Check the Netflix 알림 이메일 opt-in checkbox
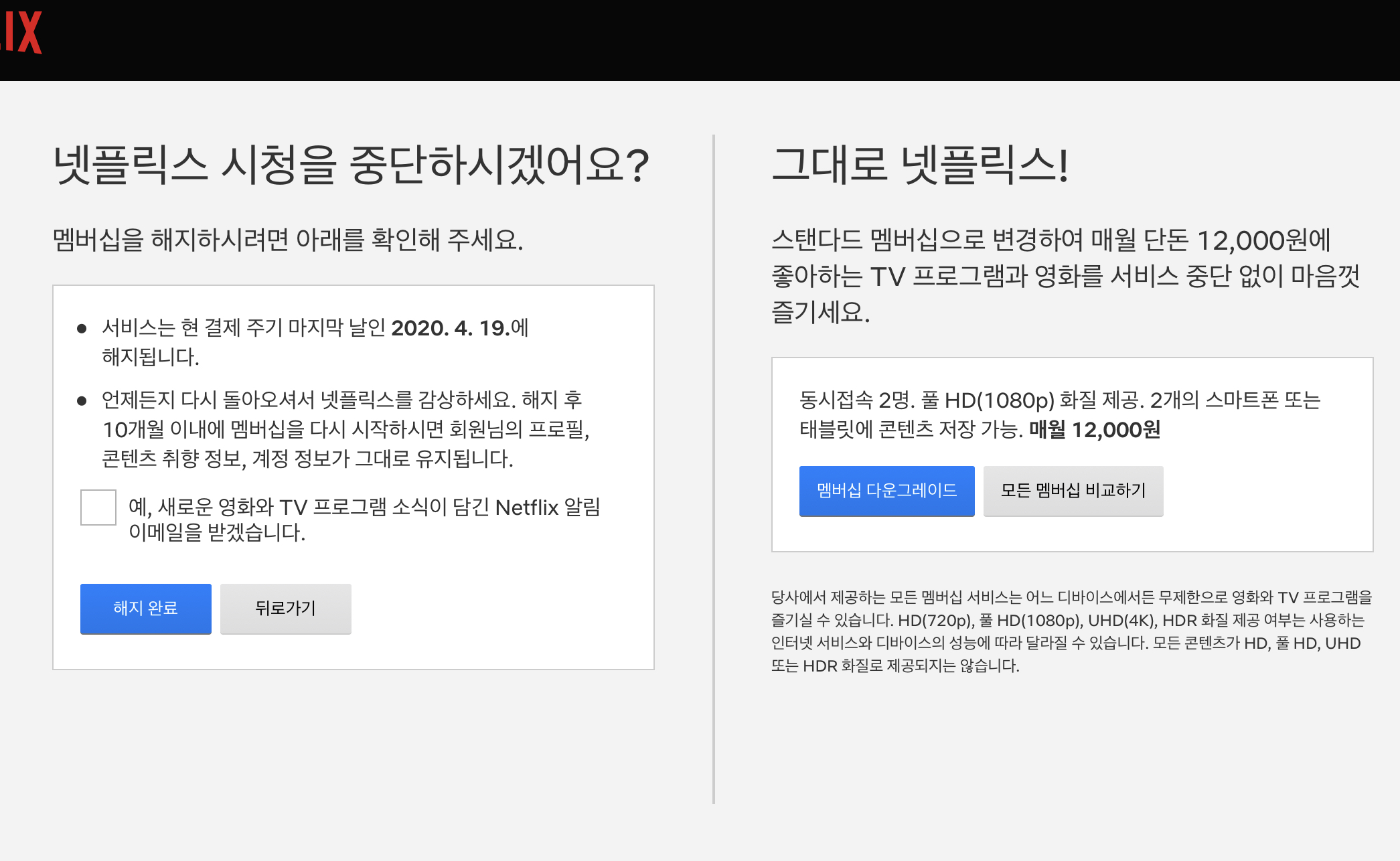 coord(98,507)
